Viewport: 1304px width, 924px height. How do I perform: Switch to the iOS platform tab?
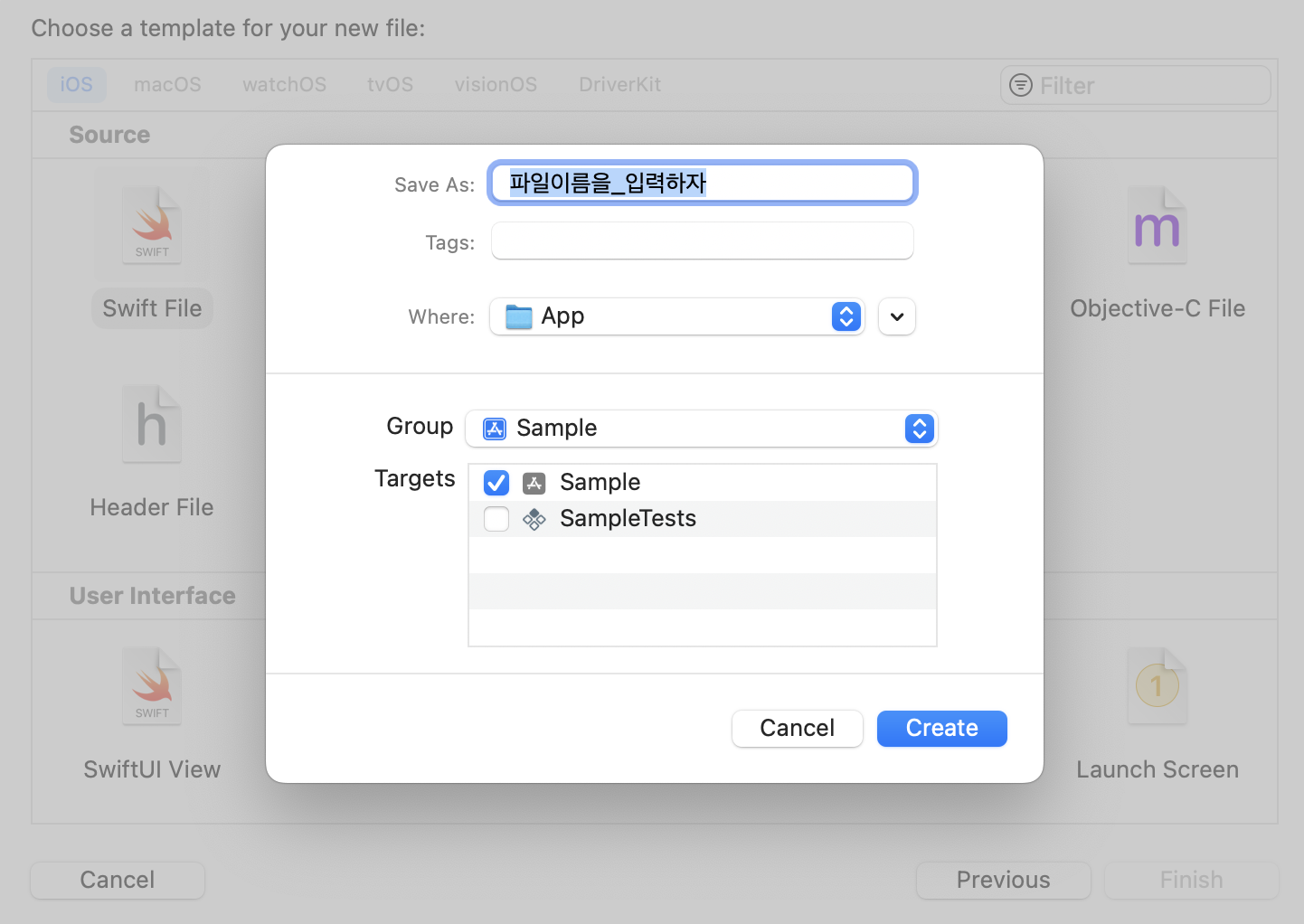pos(77,85)
